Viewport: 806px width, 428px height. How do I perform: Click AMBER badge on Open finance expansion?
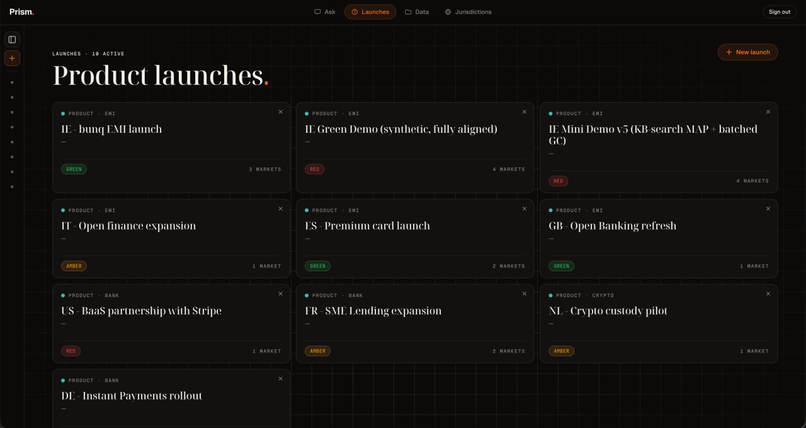(x=74, y=266)
